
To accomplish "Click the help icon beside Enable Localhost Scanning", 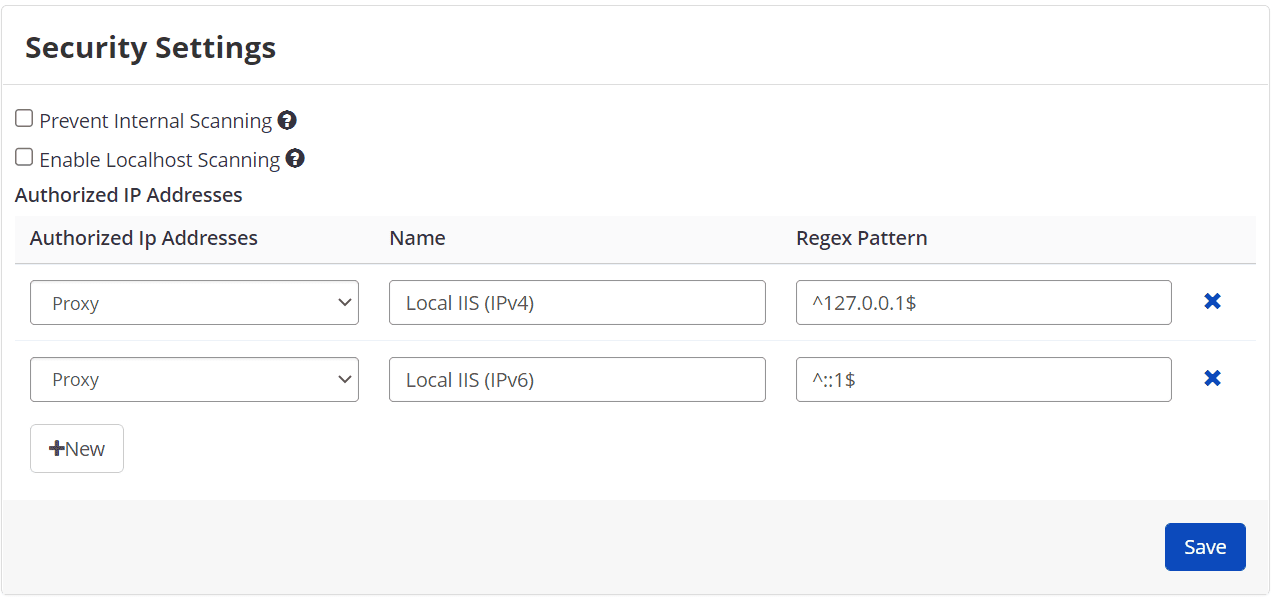I will [x=295, y=158].
